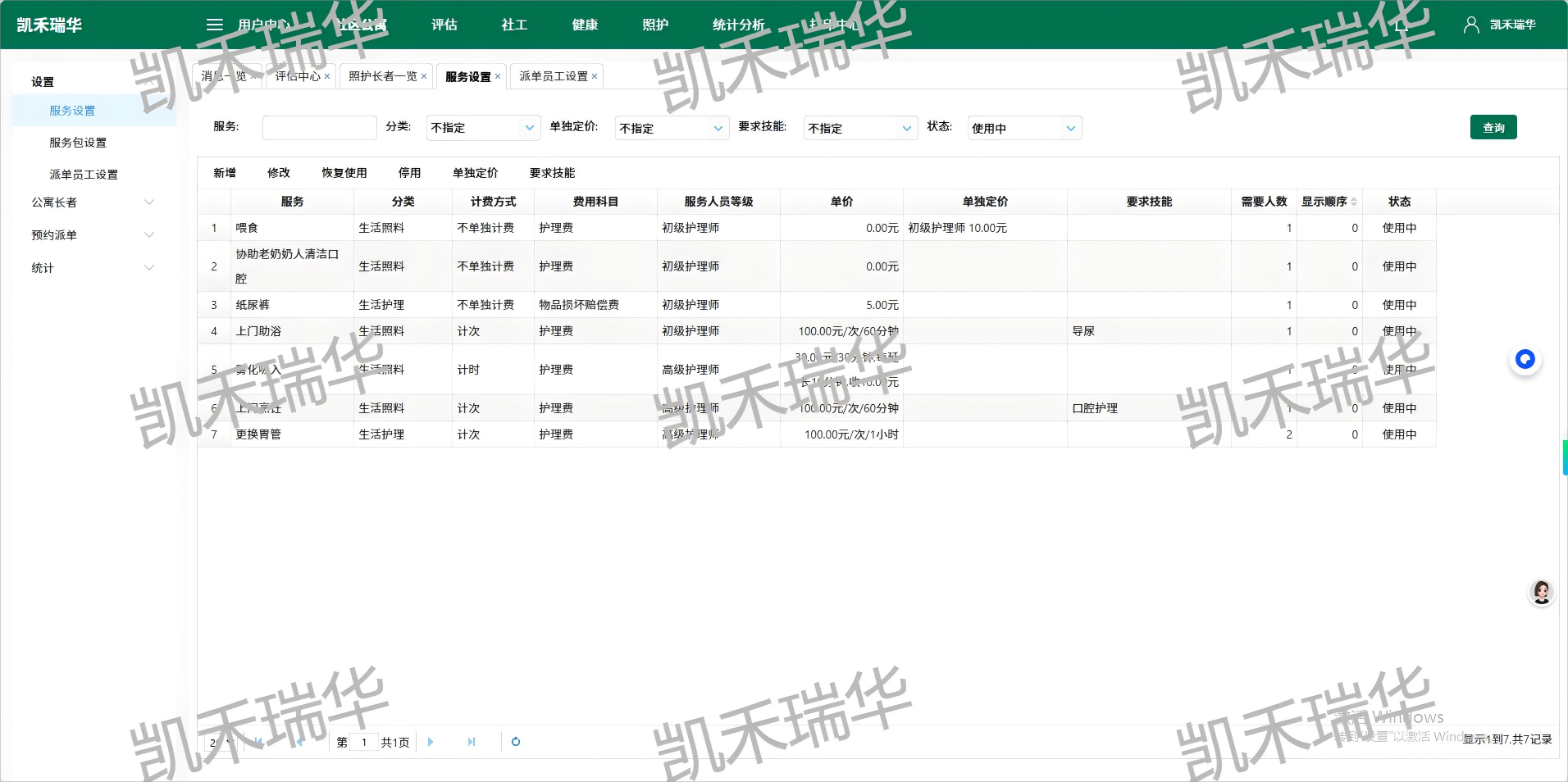The width and height of the screenshot is (1568, 782).
Task: Click the 新增 toolbar button
Action: tap(224, 173)
